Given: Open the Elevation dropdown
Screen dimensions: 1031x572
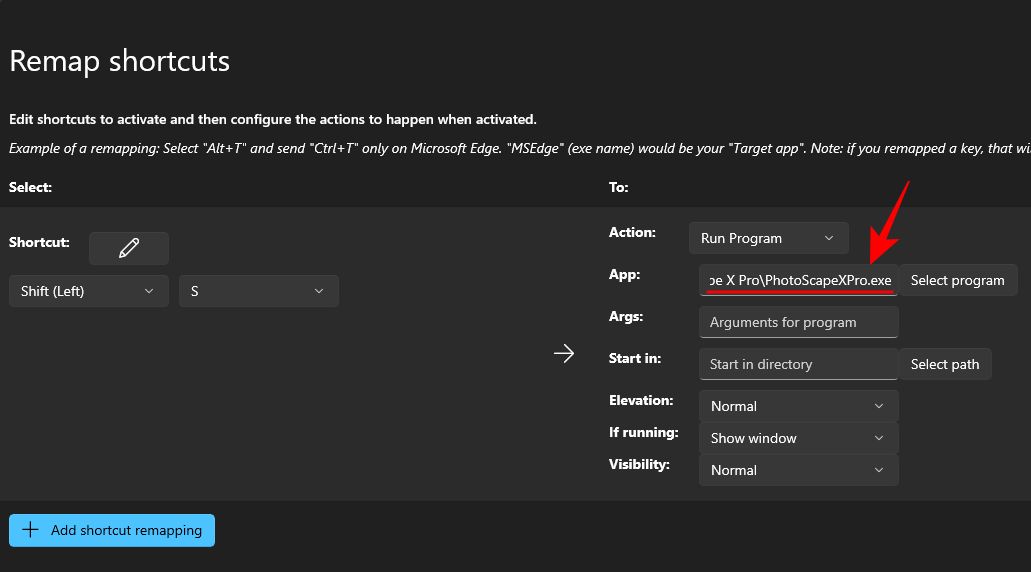Looking at the screenshot, I should (x=798, y=406).
